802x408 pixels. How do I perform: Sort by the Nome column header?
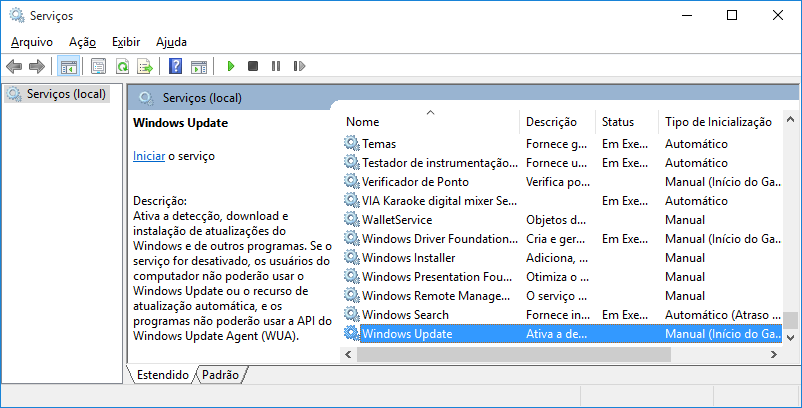point(430,122)
